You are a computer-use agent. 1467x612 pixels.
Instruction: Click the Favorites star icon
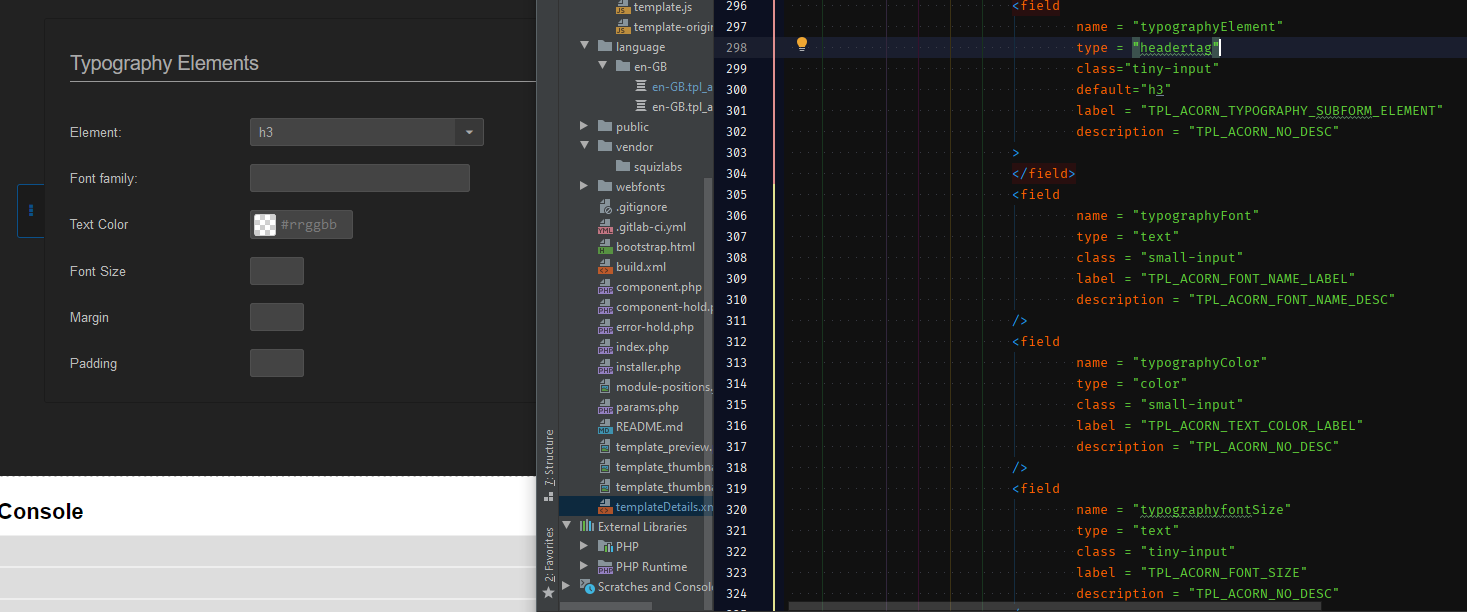click(x=548, y=592)
